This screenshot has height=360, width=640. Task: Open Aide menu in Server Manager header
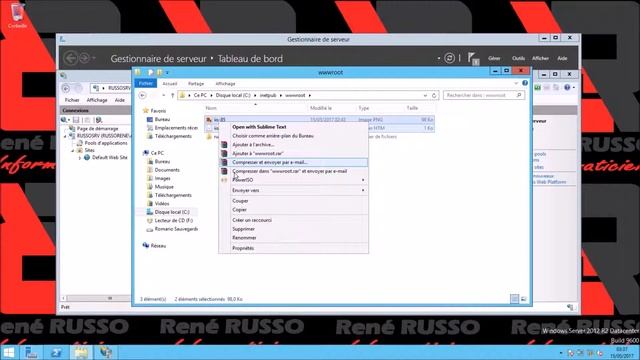tap(562, 58)
